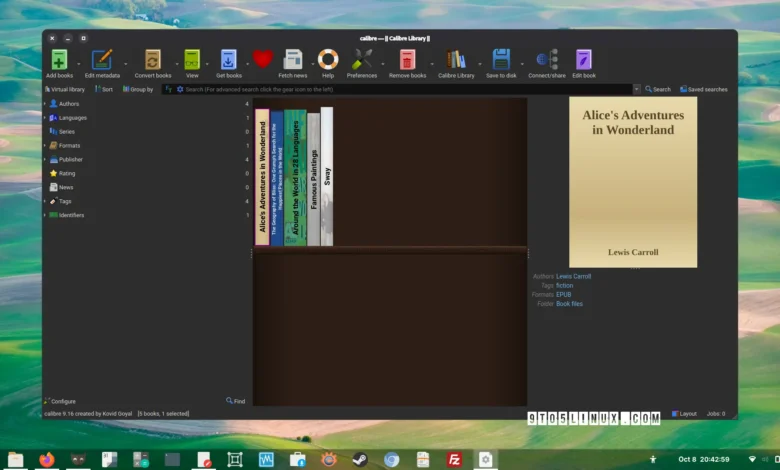Click the Edit book icon
This screenshot has height=470, width=780.
tap(584, 60)
